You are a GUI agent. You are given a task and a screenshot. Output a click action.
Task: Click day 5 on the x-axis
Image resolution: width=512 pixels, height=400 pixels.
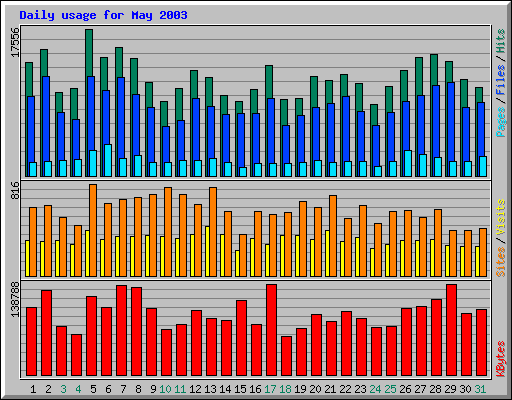(93, 389)
